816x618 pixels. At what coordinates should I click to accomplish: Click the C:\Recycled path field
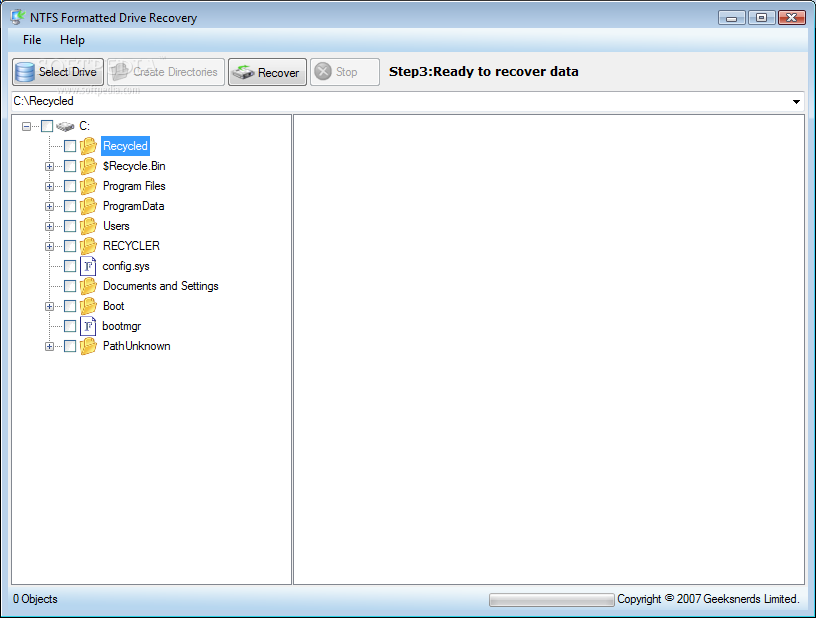[408, 101]
